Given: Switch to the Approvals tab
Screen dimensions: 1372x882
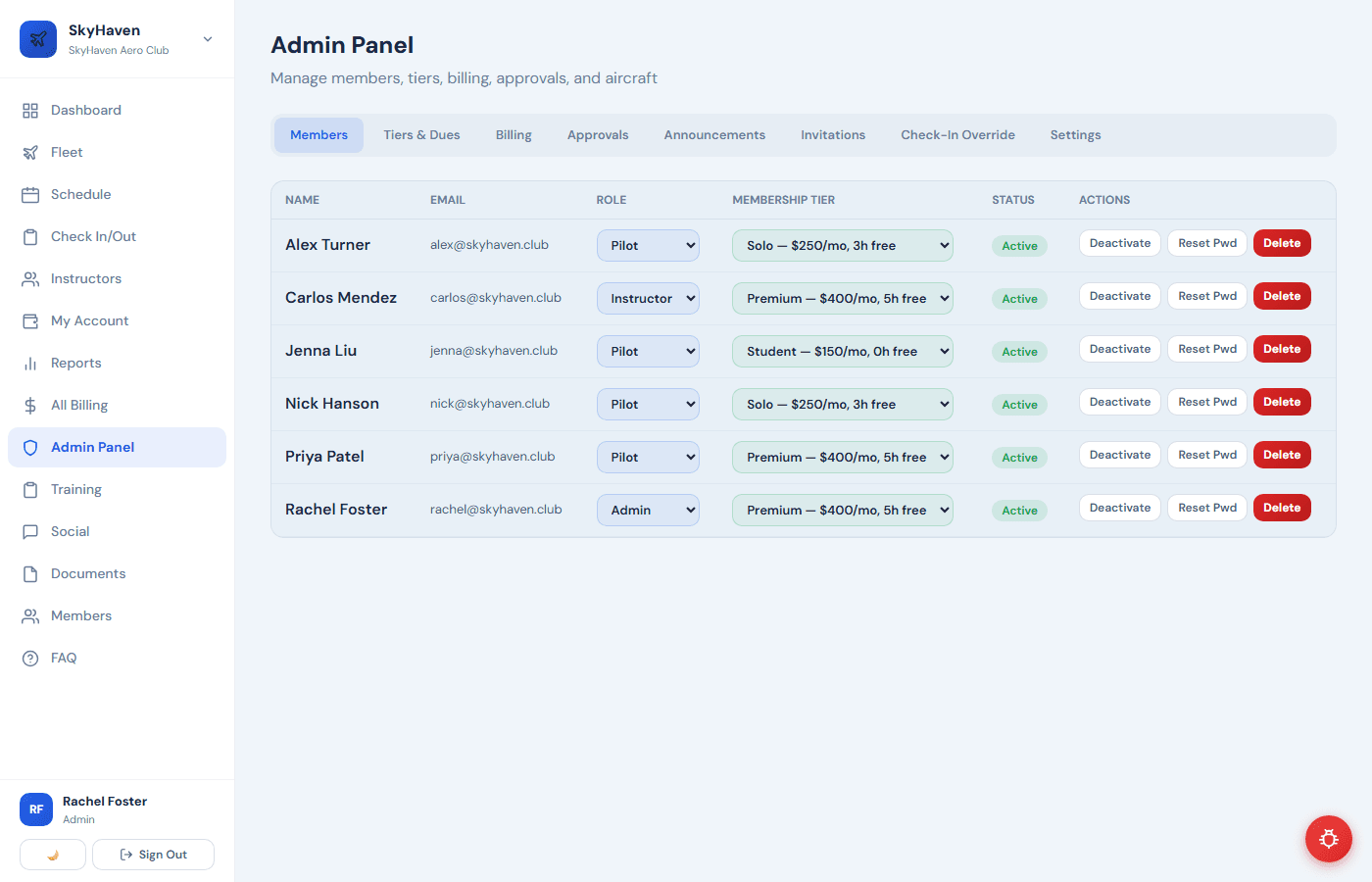Looking at the screenshot, I should (598, 134).
